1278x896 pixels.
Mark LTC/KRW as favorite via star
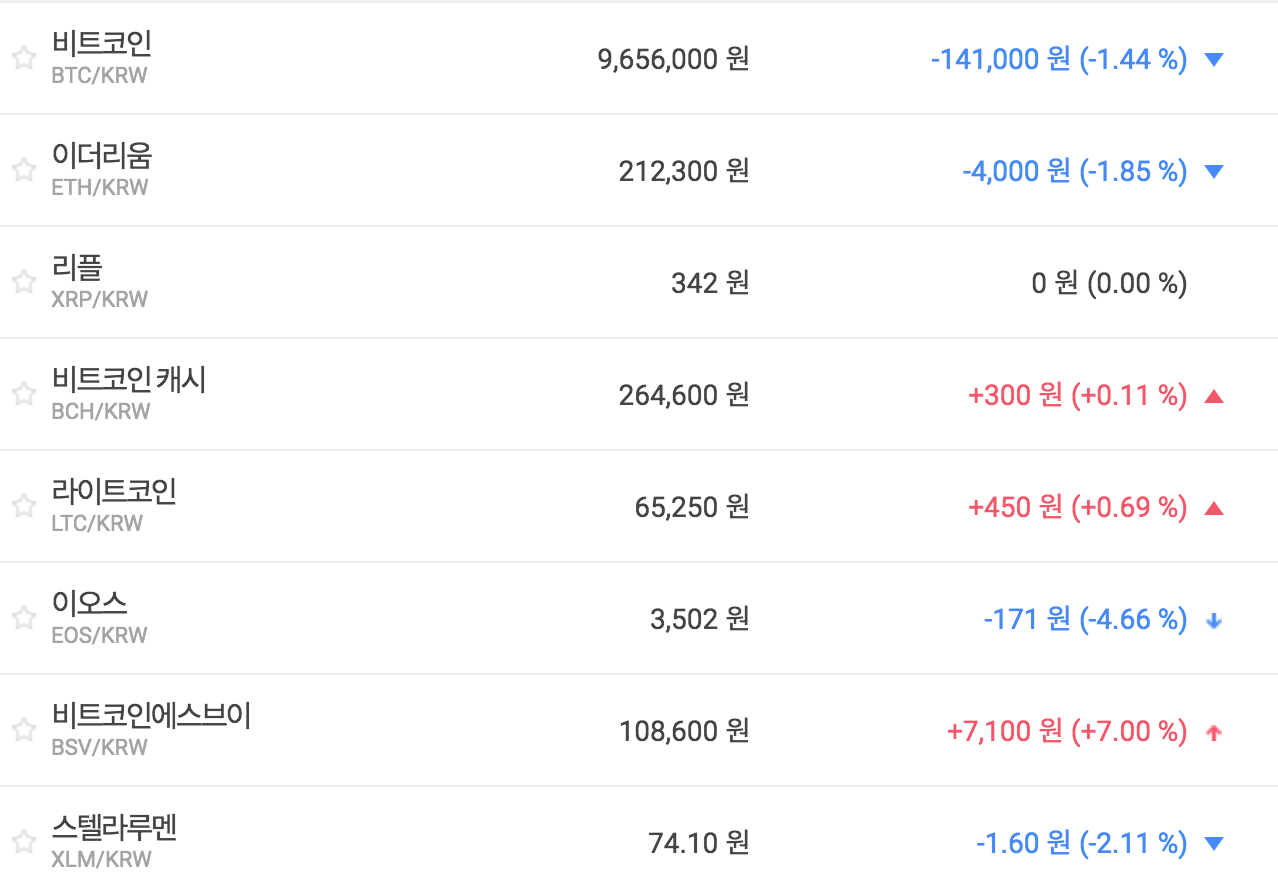pos(24,506)
